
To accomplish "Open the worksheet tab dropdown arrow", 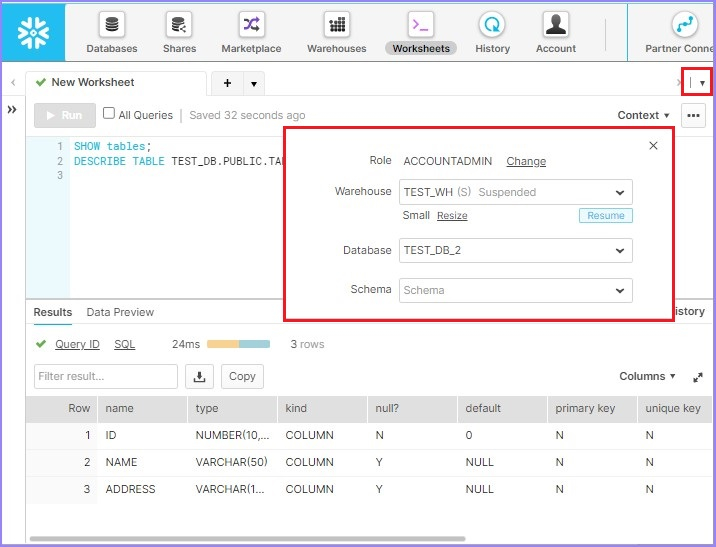I will (x=254, y=84).
